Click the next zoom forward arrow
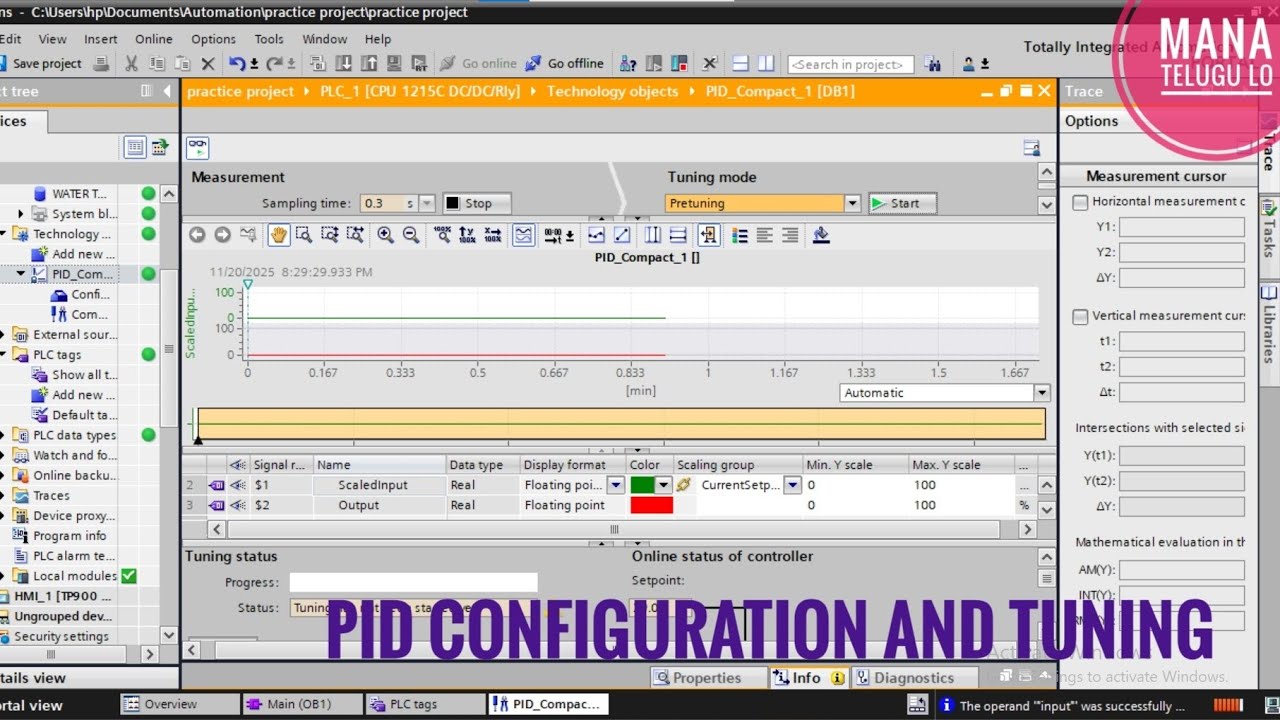The height and width of the screenshot is (720, 1280). point(222,235)
